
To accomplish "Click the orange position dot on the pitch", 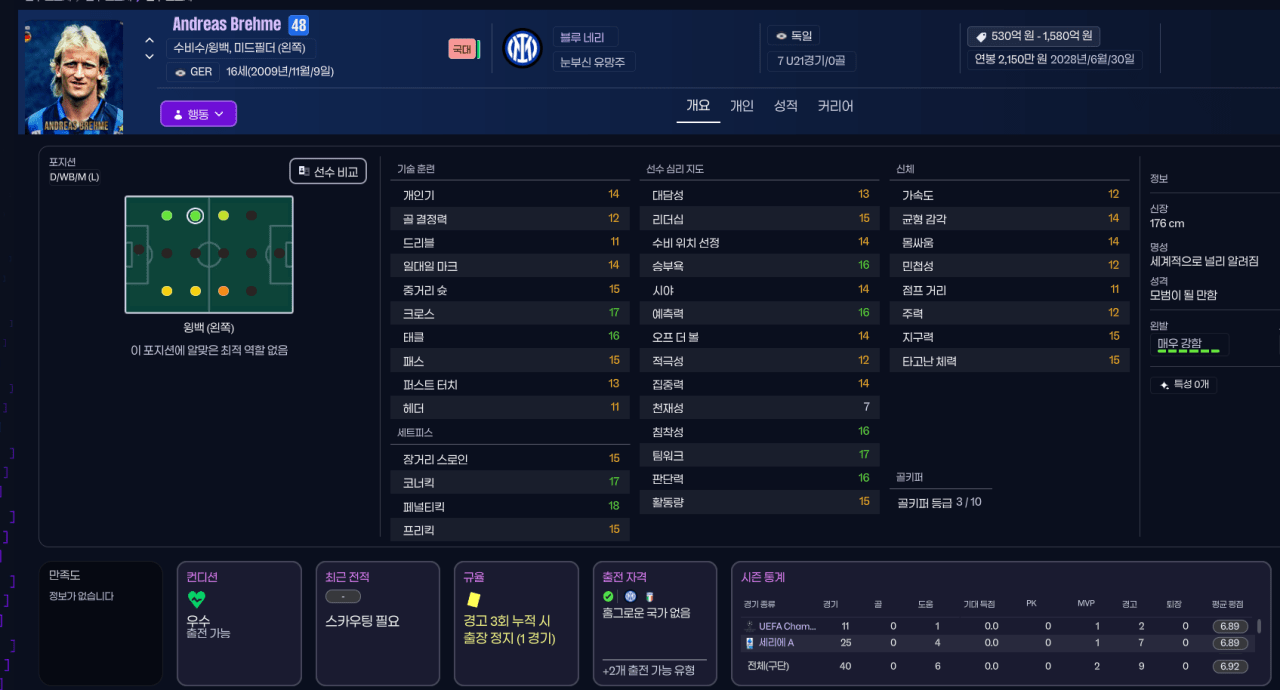I will point(223,291).
